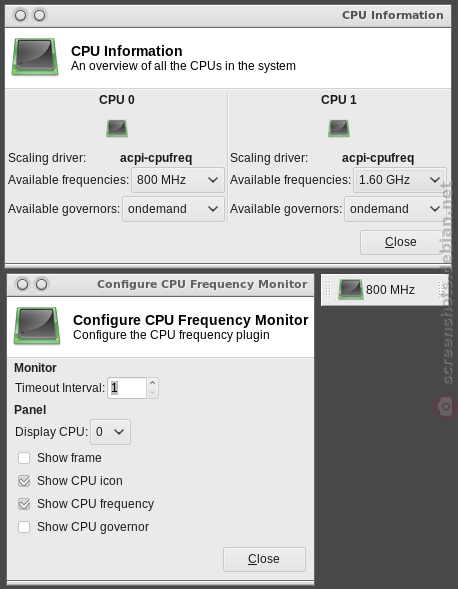The image size is (458, 589).
Task: Expand the Display CPU dropdown
Action: pos(110,432)
